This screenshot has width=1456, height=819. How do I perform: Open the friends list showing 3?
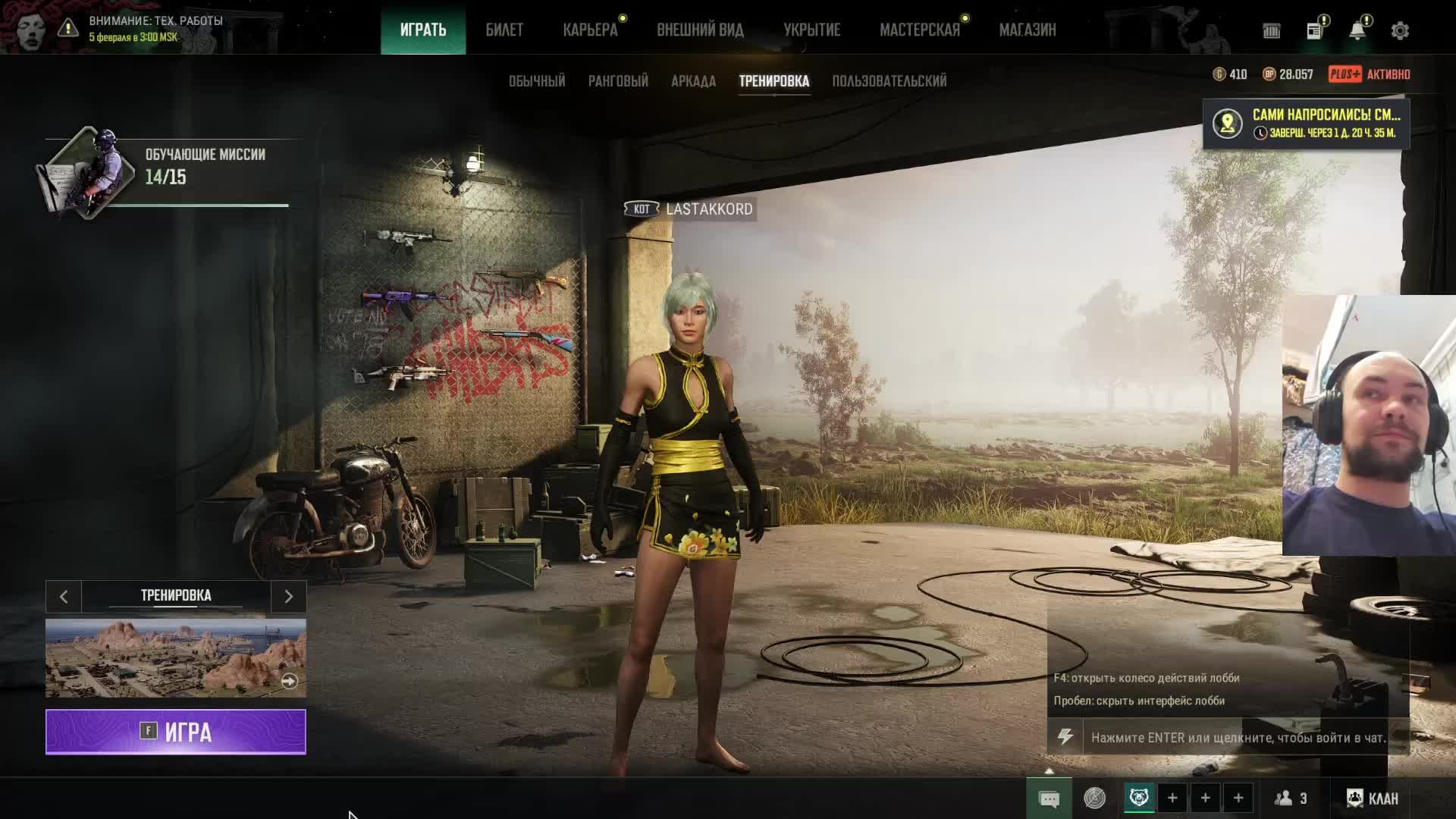[x=1291, y=799]
